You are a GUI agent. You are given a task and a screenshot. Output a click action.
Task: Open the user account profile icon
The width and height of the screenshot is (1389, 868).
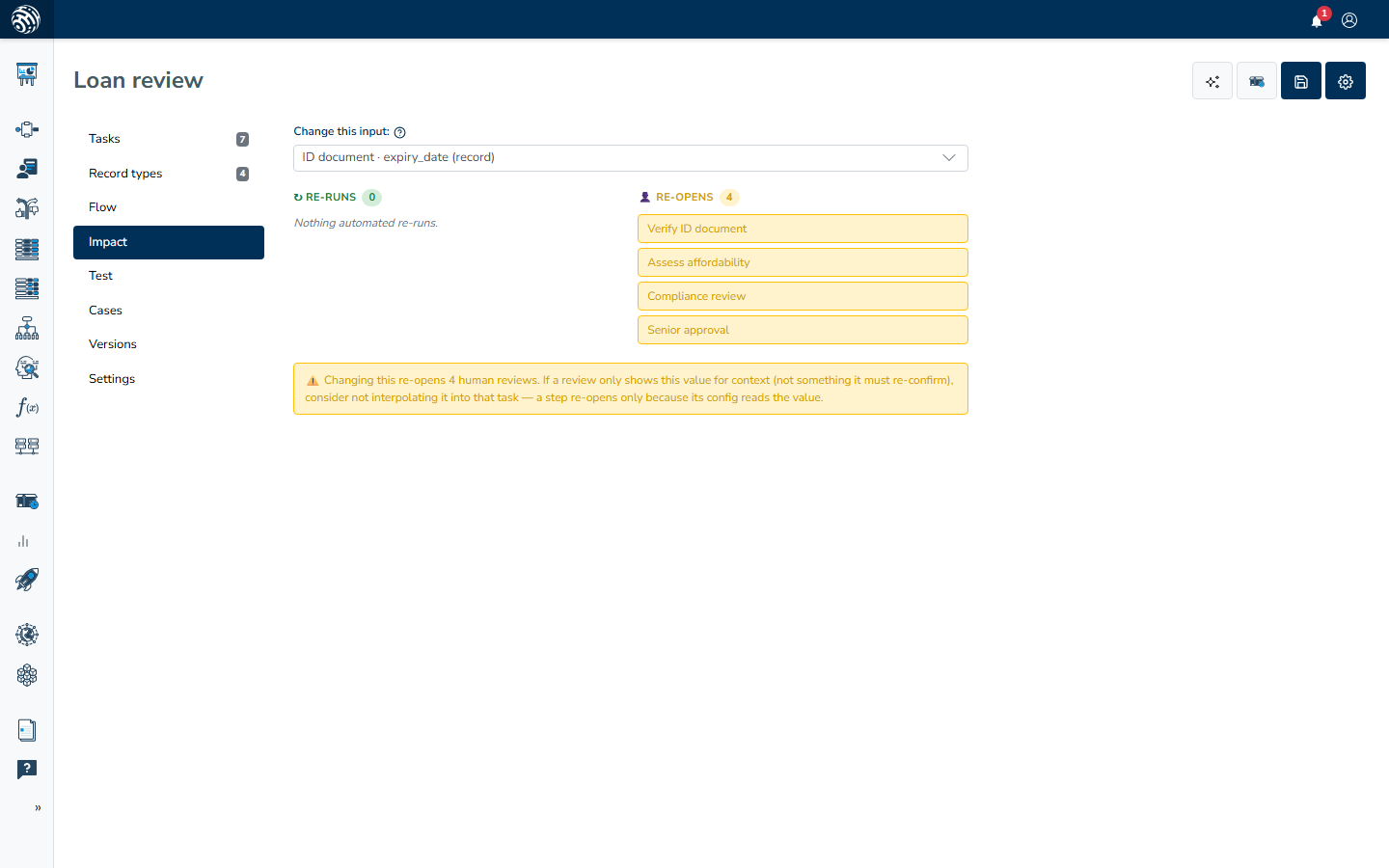coord(1349,20)
